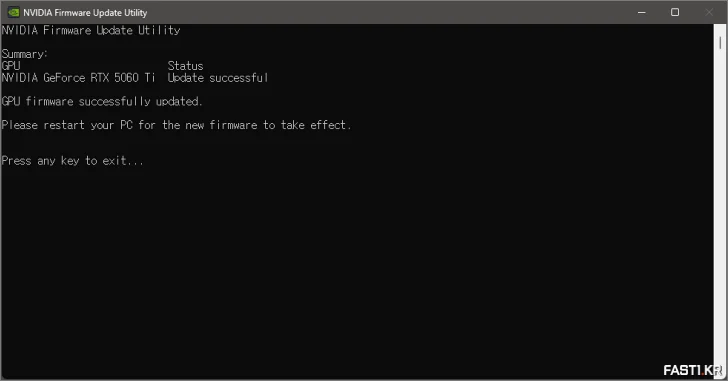
Task: Click empty black console area below the prompt
Action: [x=353, y=269]
